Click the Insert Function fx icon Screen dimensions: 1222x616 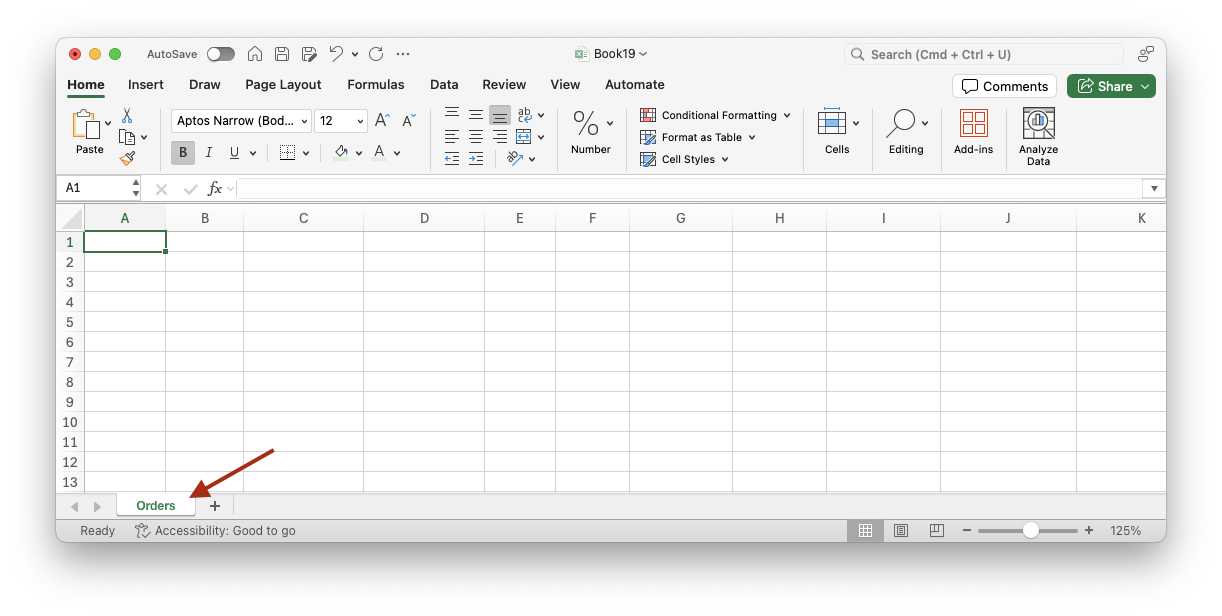tap(214, 188)
